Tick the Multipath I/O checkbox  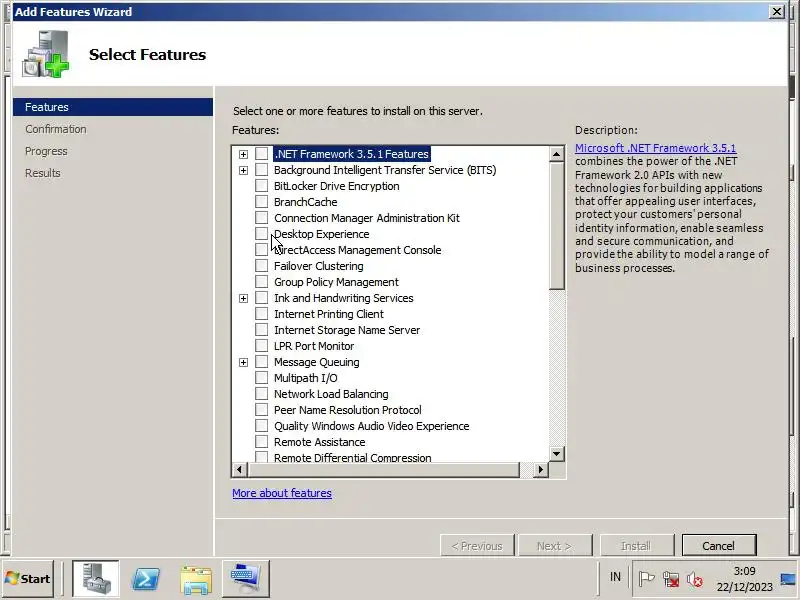261,378
